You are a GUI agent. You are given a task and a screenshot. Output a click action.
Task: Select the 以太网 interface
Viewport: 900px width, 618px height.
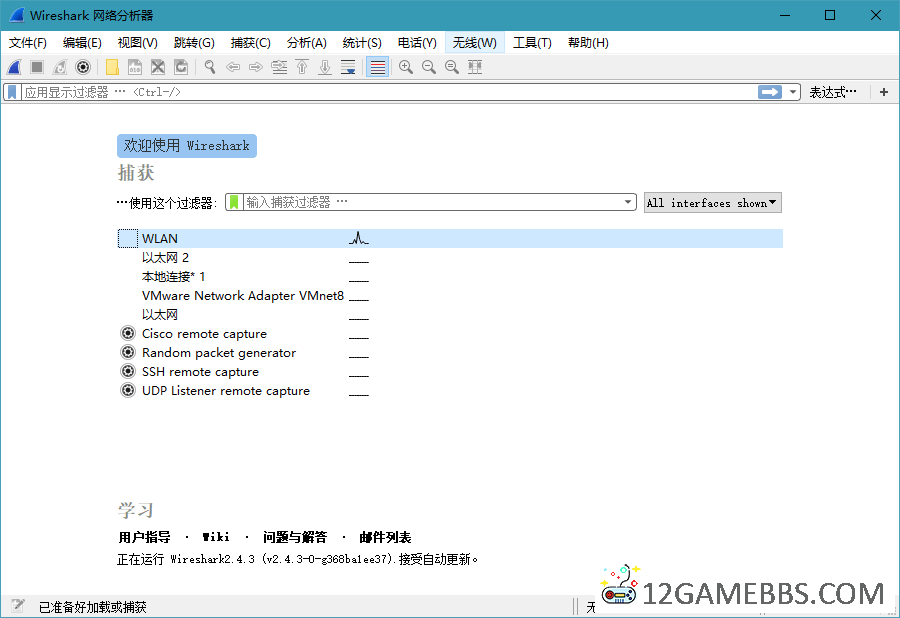450,314
